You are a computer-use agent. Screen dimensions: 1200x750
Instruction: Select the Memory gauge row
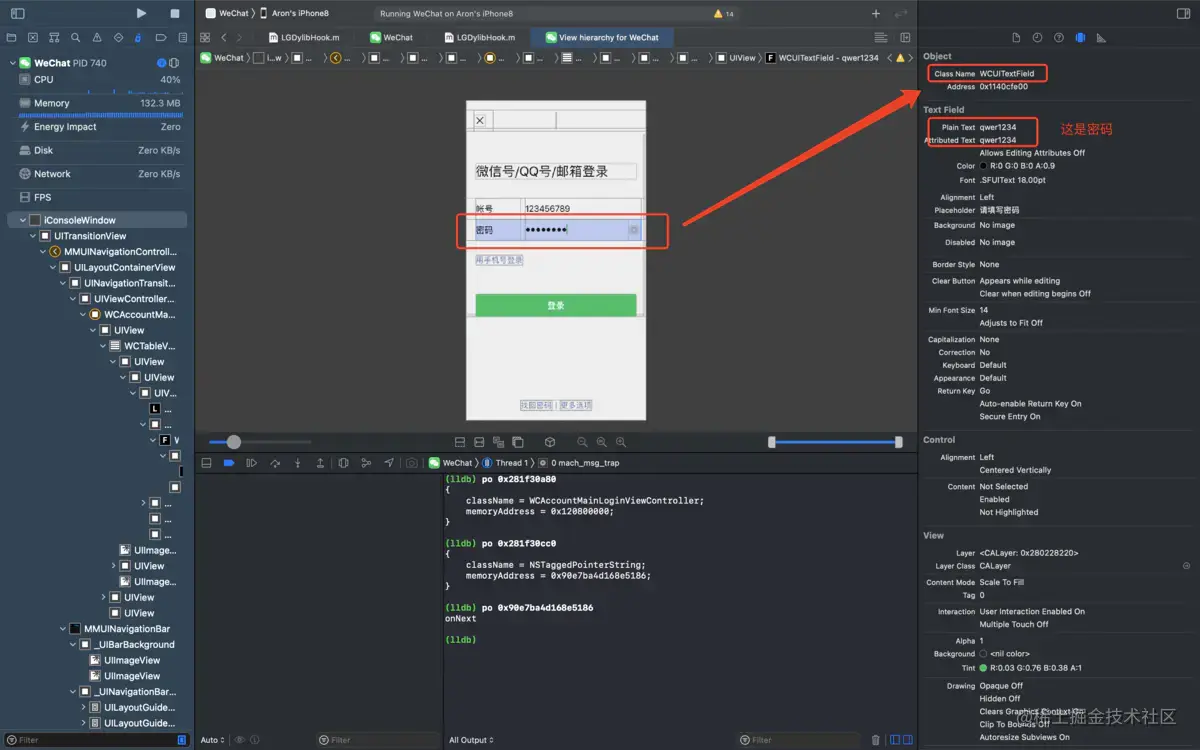tap(98, 103)
